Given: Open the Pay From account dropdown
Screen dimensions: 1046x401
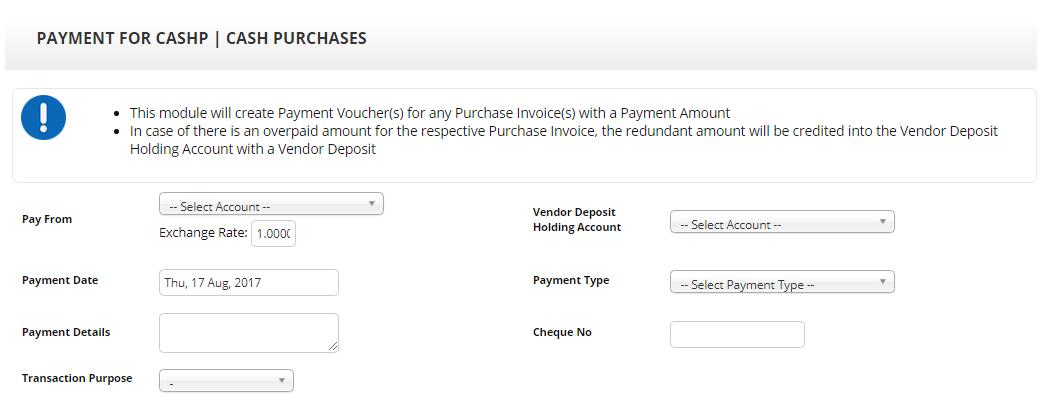Looking at the screenshot, I should pyautogui.click(x=271, y=205).
